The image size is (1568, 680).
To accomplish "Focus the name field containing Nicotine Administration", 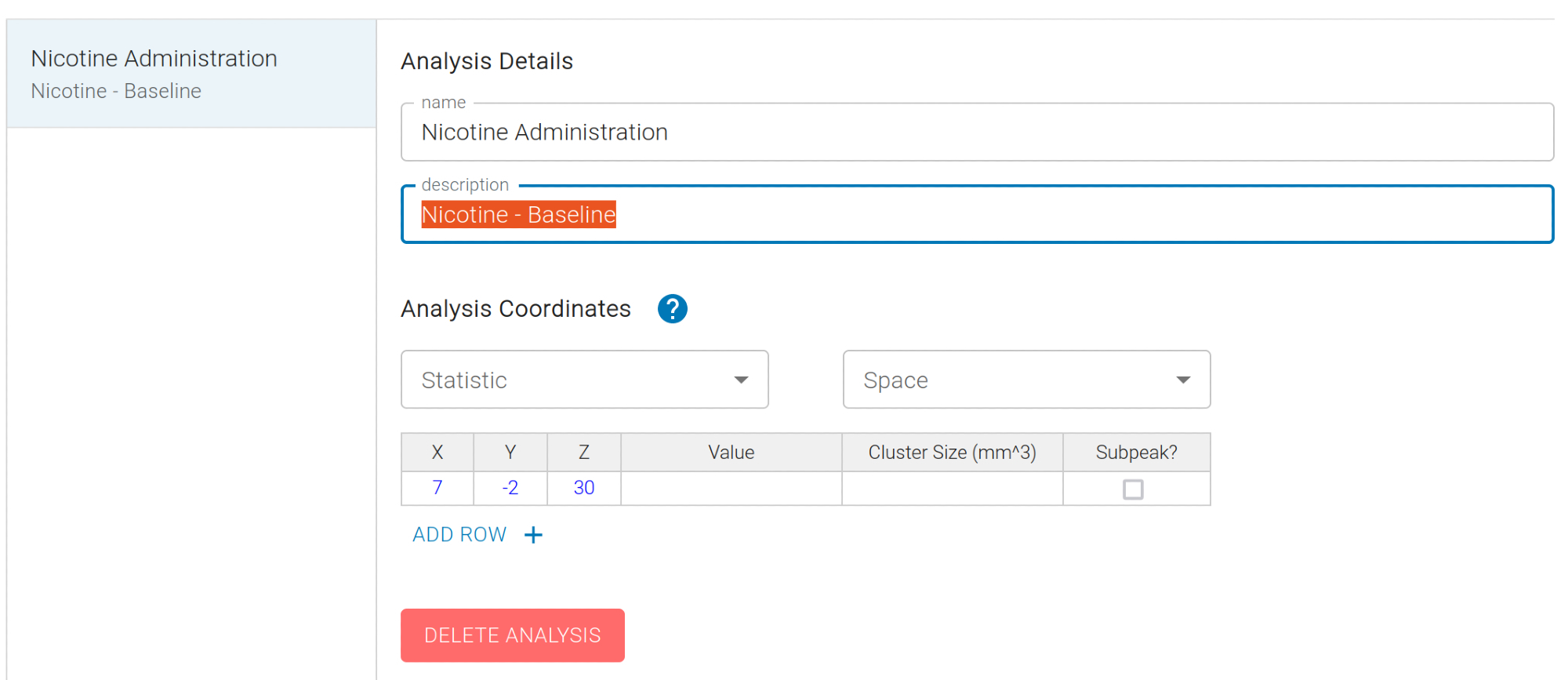I will point(976,133).
